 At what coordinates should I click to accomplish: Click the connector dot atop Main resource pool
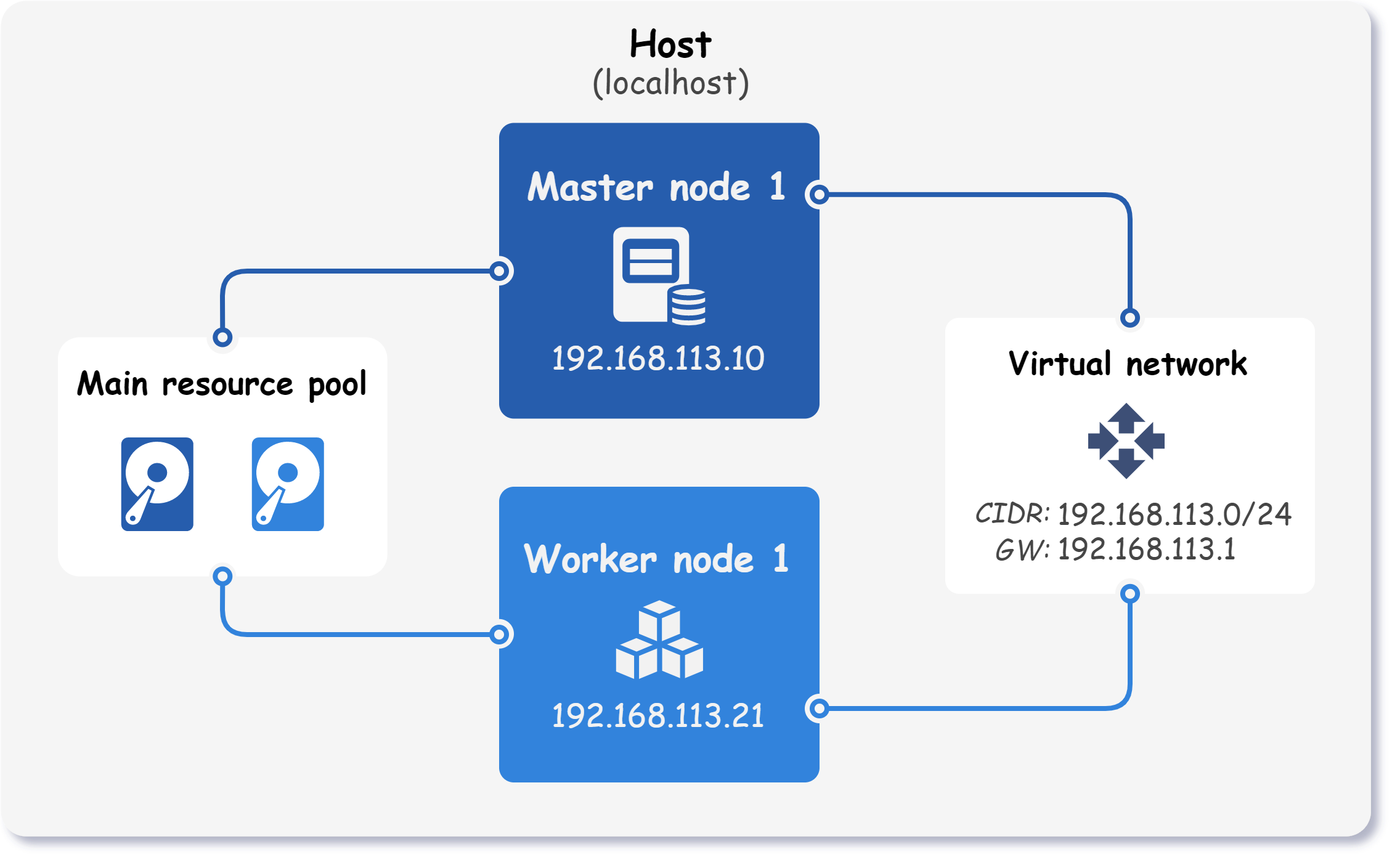click(222, 337)
